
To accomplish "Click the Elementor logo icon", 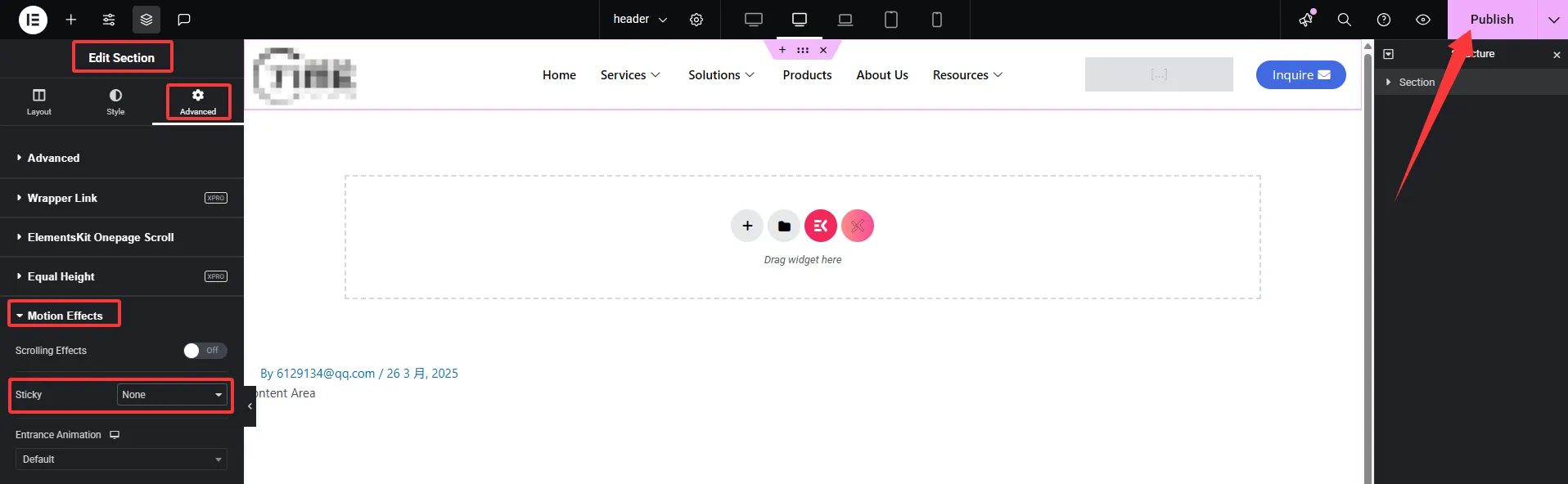I will tap(33, 20).
